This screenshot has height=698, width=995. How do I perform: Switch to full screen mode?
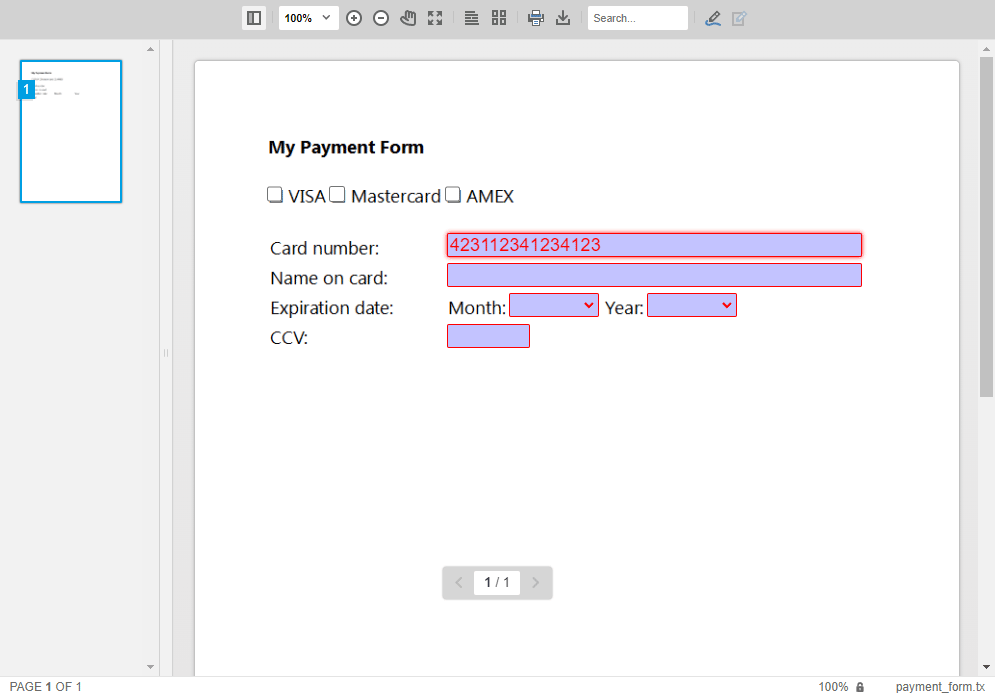(x=435, y=18)
